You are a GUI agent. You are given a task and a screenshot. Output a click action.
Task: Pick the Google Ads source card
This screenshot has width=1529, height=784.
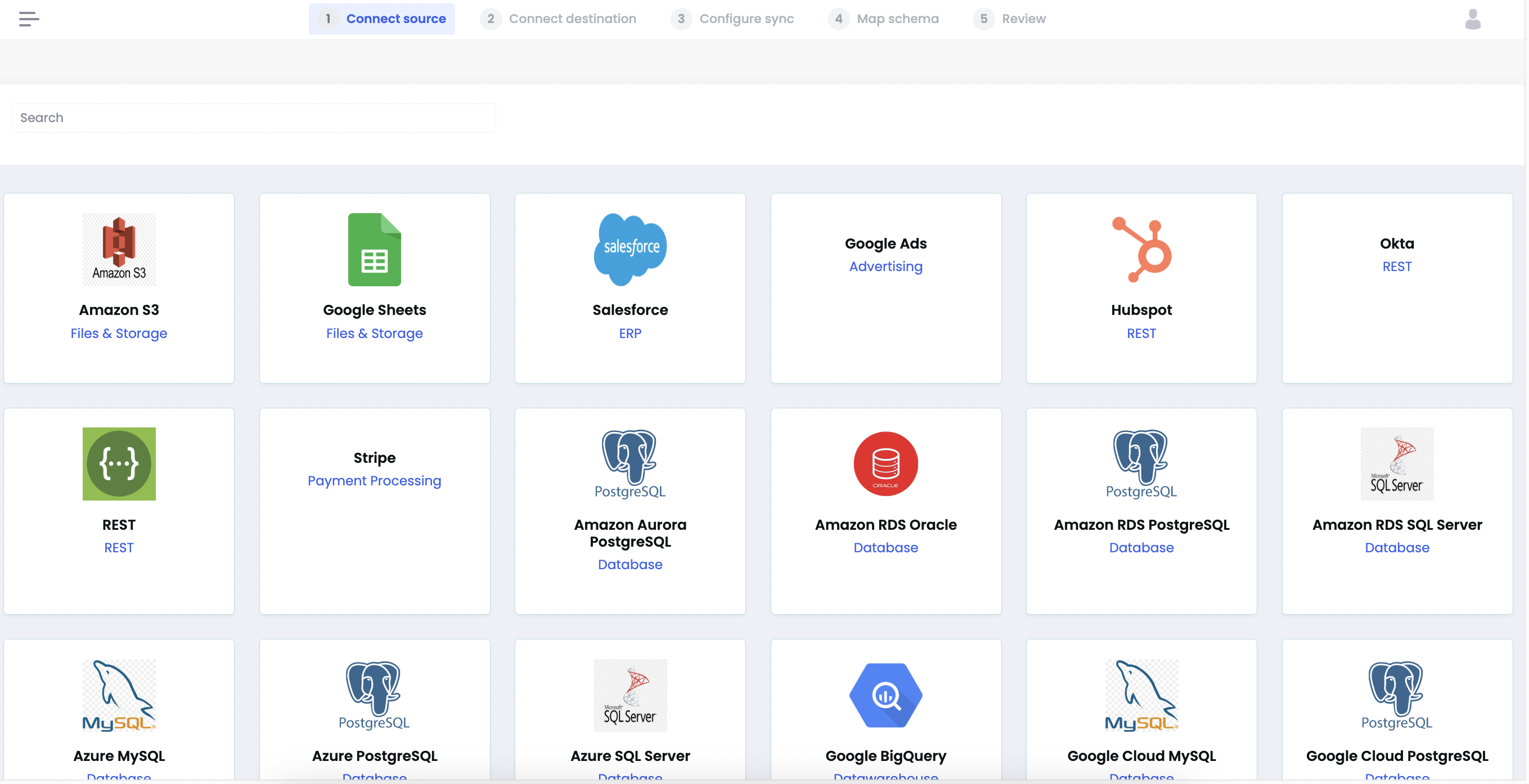click(x=885, y=288)
